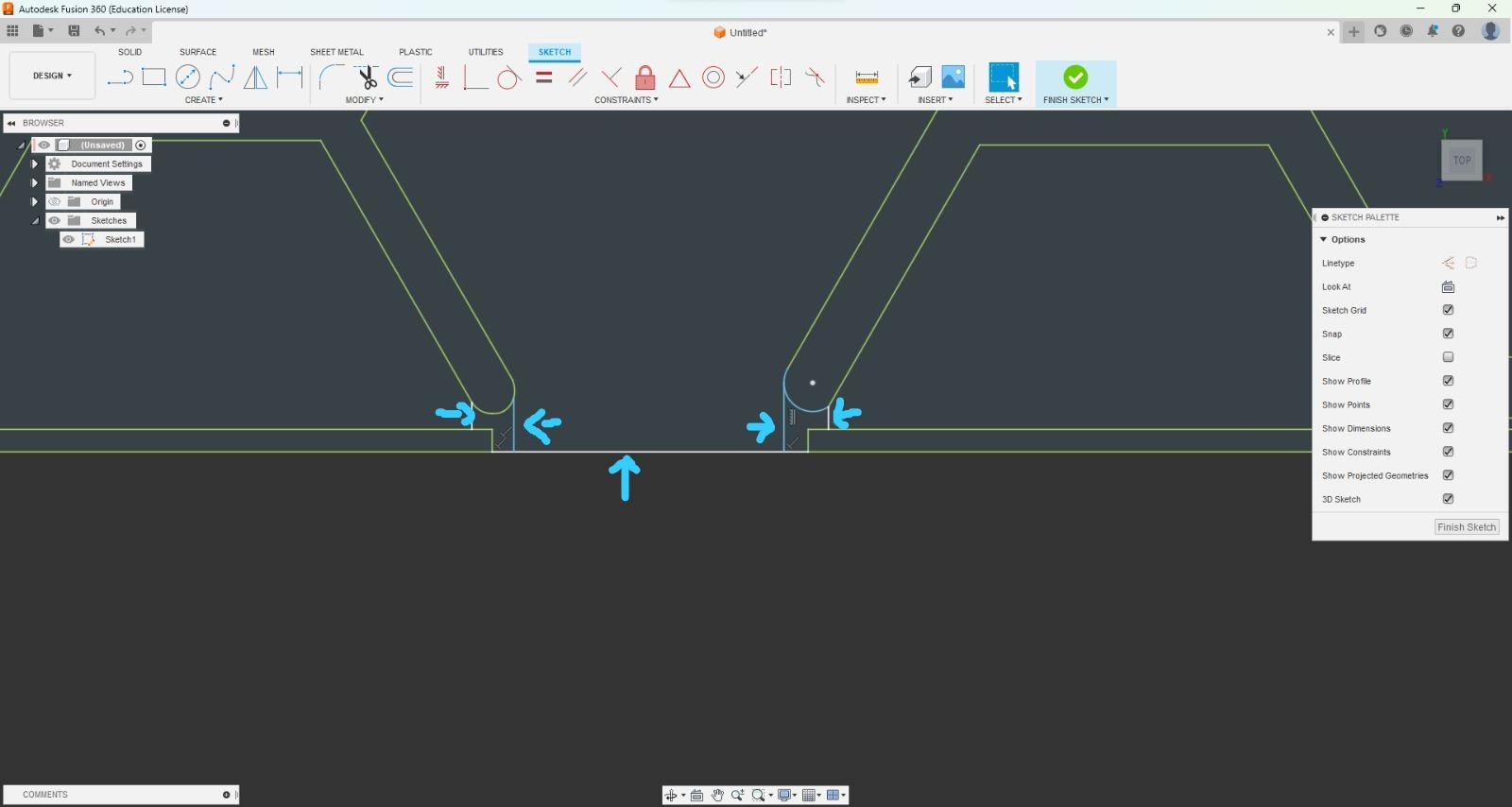Toggle the Snap checkbox
This screenshot has width=1512, height=807.
1448,334
